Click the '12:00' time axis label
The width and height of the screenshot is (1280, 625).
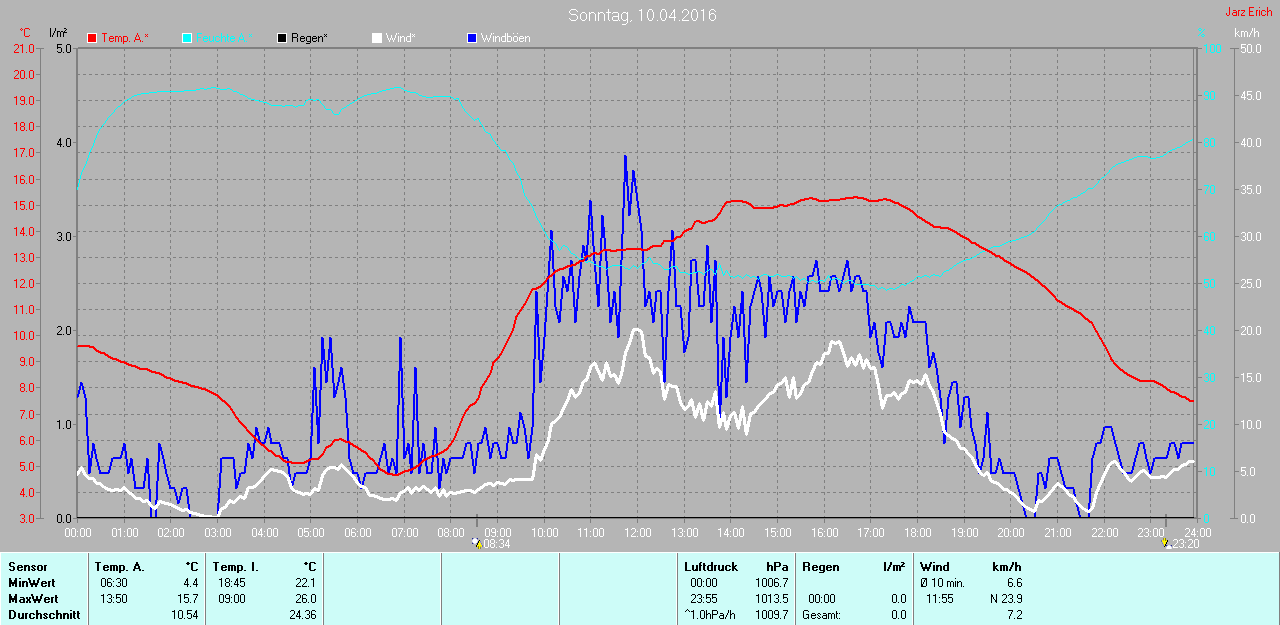[637, 531]
